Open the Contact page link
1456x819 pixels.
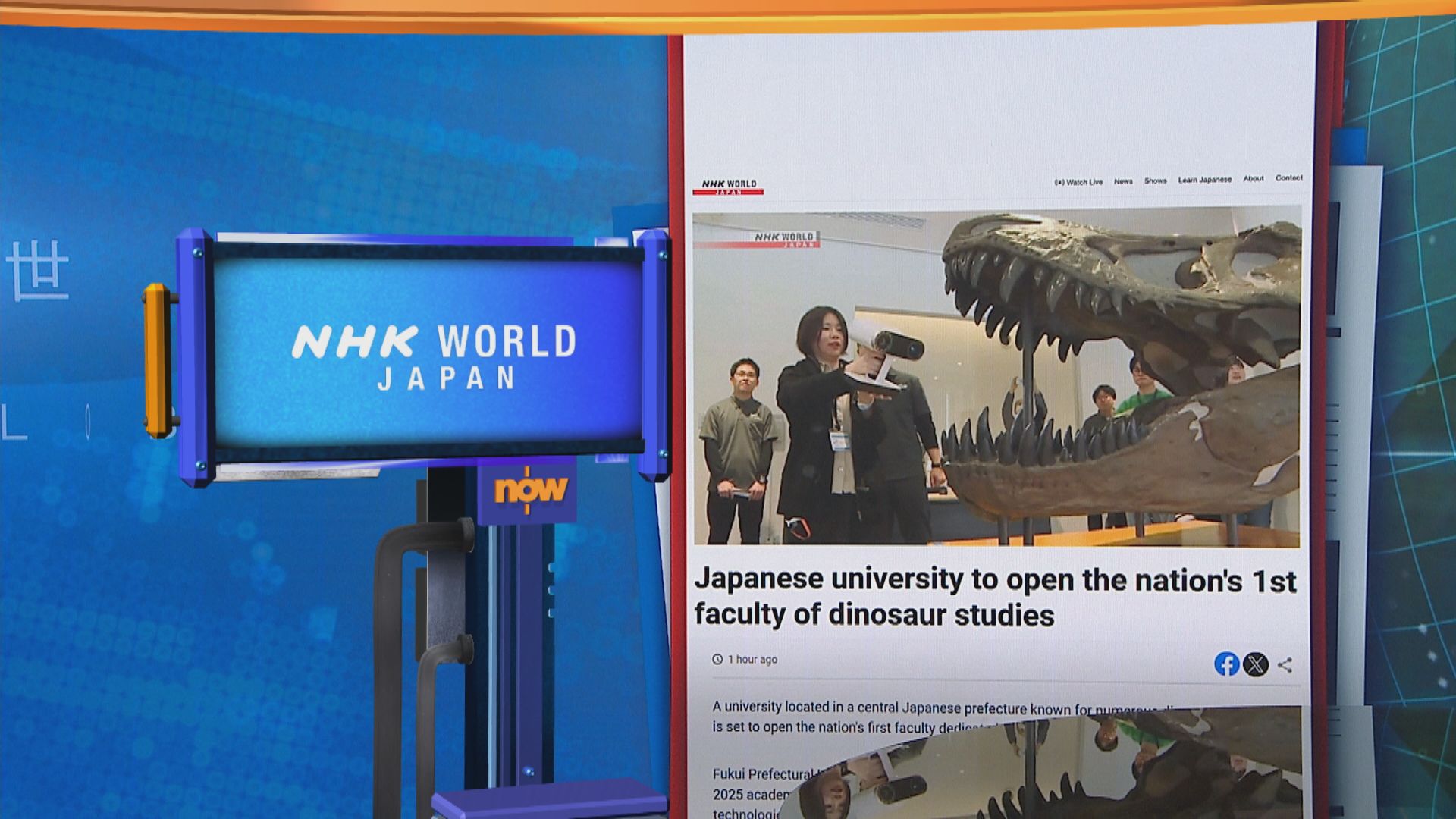1288,178
